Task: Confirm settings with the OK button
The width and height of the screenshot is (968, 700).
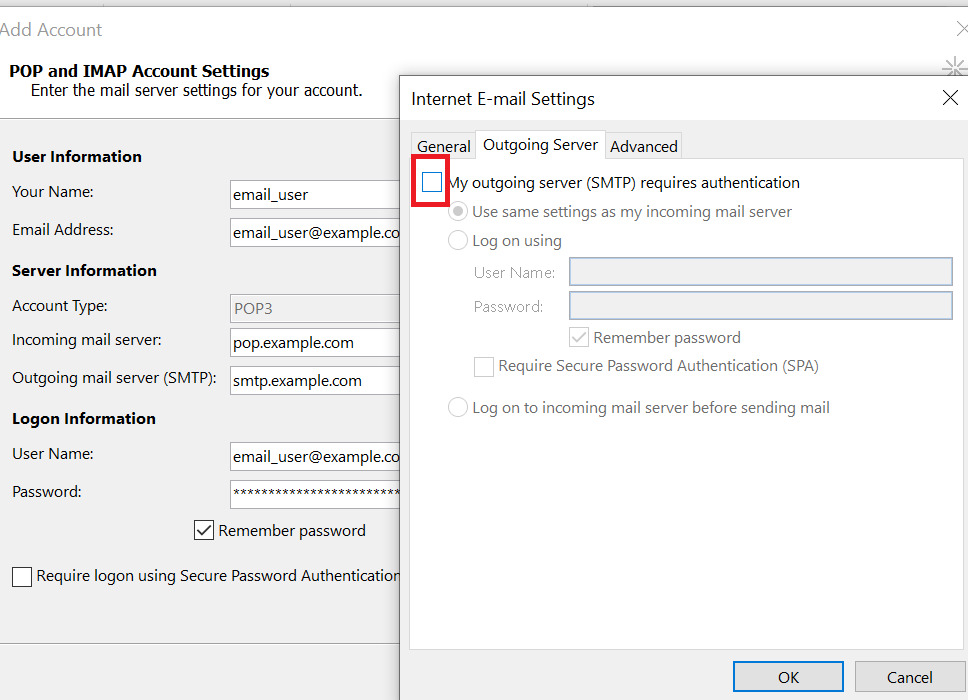Action: click(788, 676)
